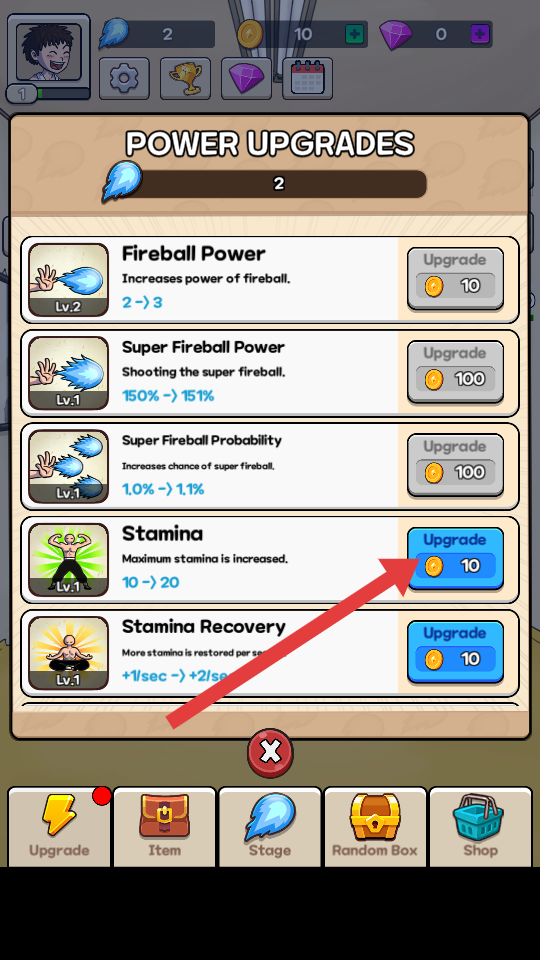Upgrade Stamina for 10 coins

[455, 558]
